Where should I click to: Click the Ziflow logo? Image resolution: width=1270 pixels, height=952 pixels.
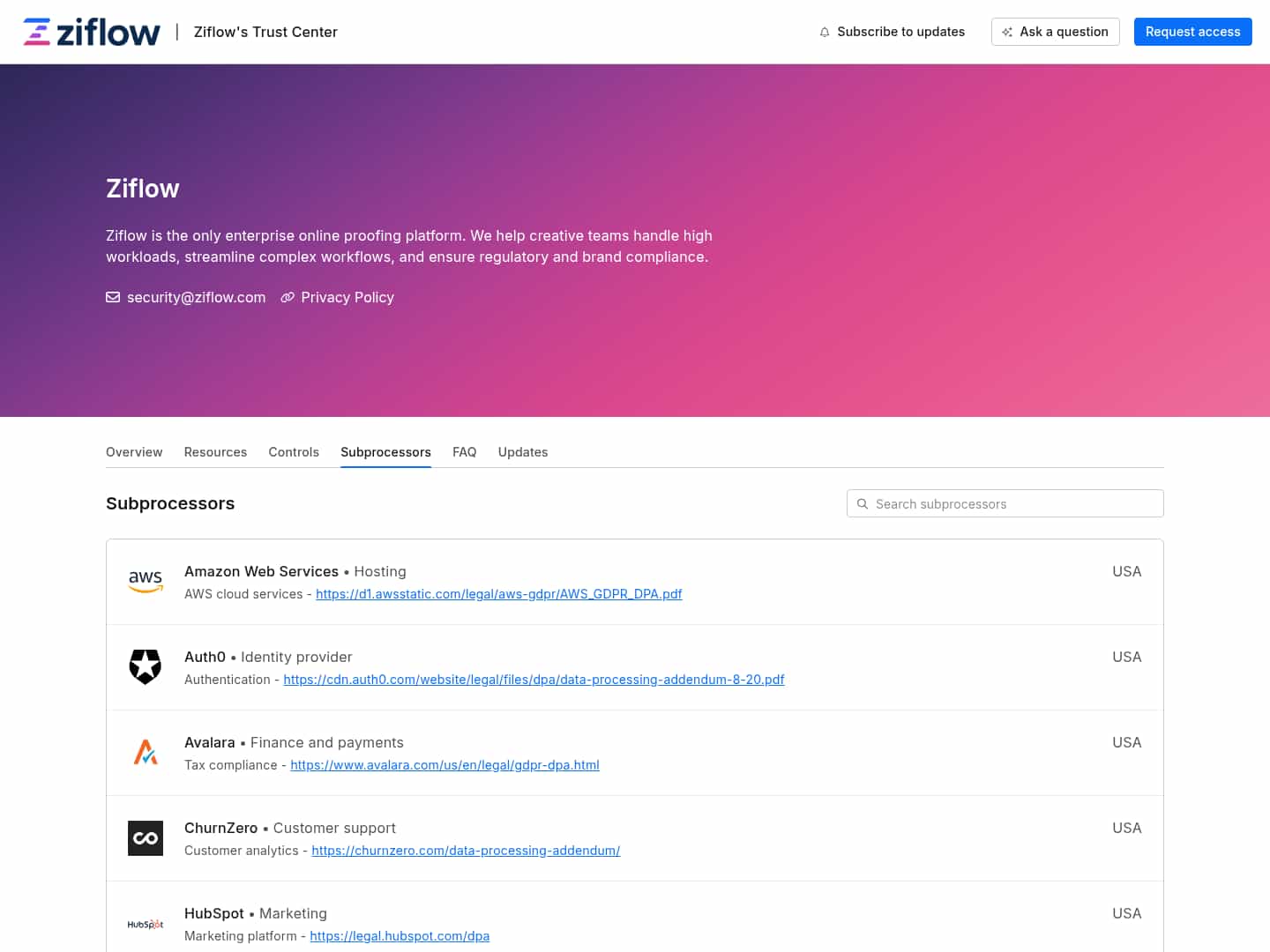(91, 31)
